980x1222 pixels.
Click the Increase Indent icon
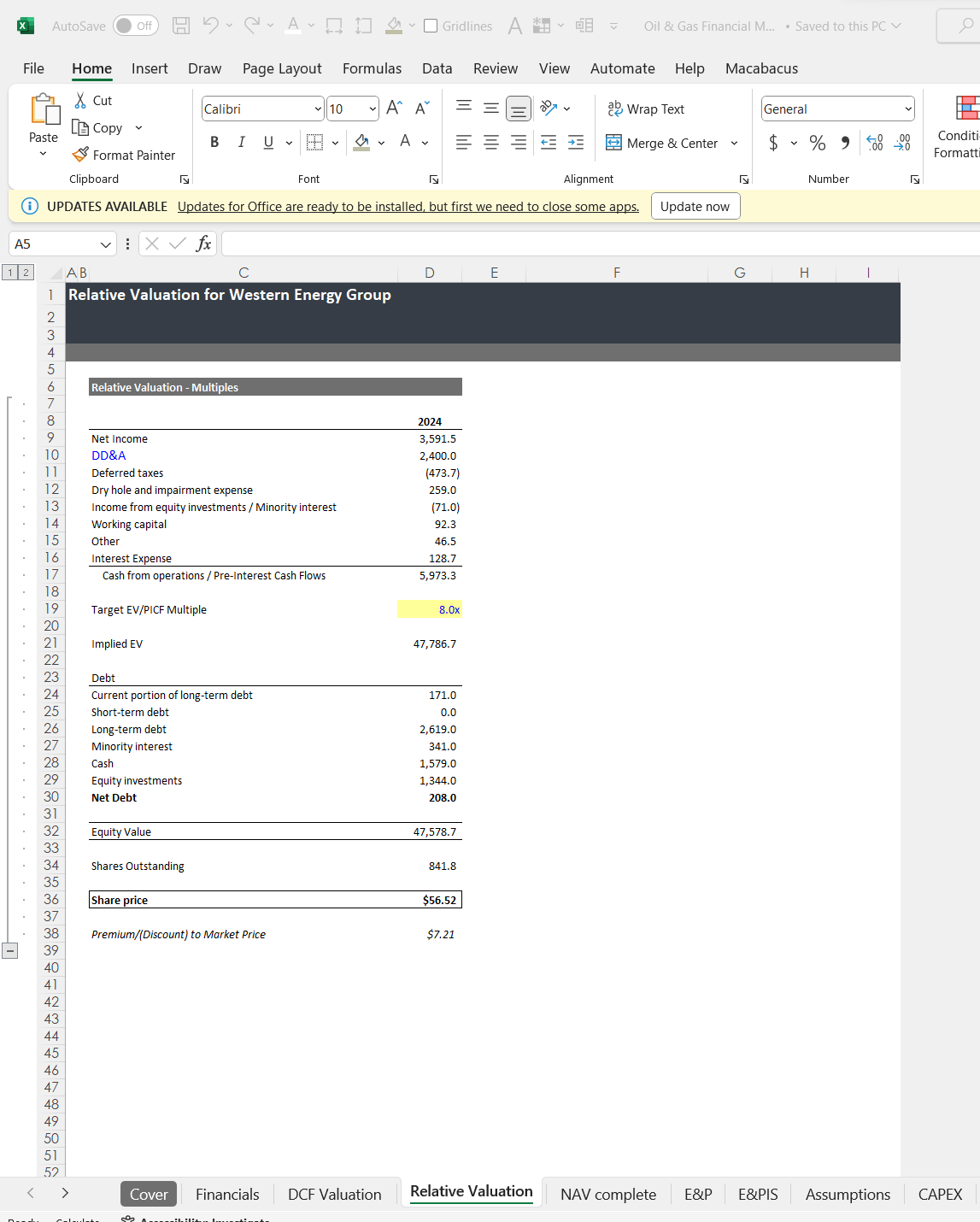tap(576, 143)
